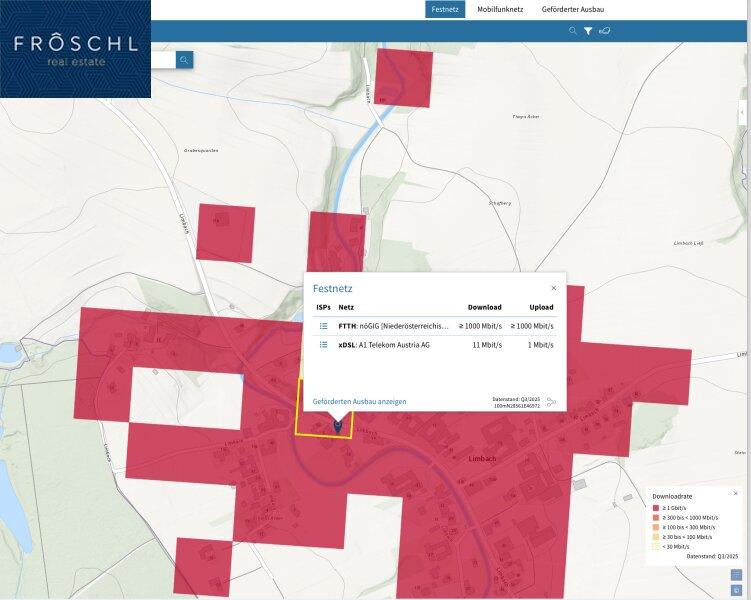Click the Fröschl real estate logo
This screenshot has height=600, width=751.
pyautogui.click(x=75, y=49)
